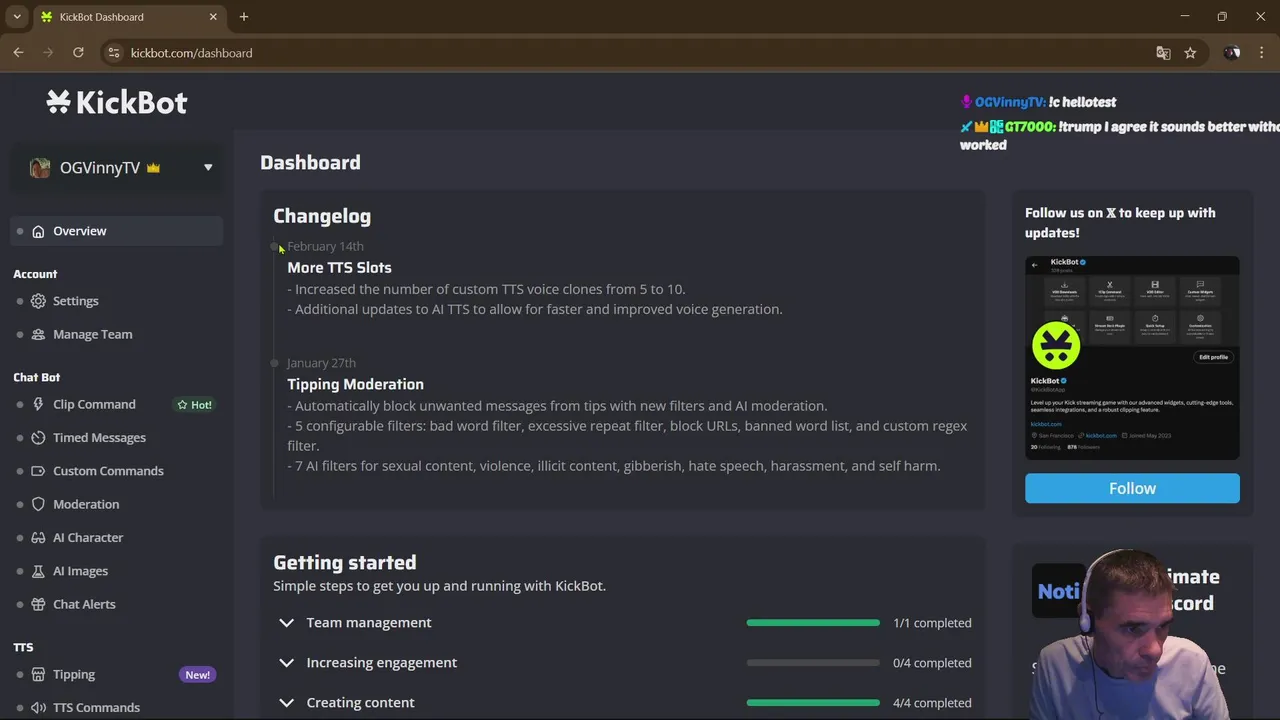Click the Team management progress bar
This screenshot has height=720, width=1280.
click(813, 623)
